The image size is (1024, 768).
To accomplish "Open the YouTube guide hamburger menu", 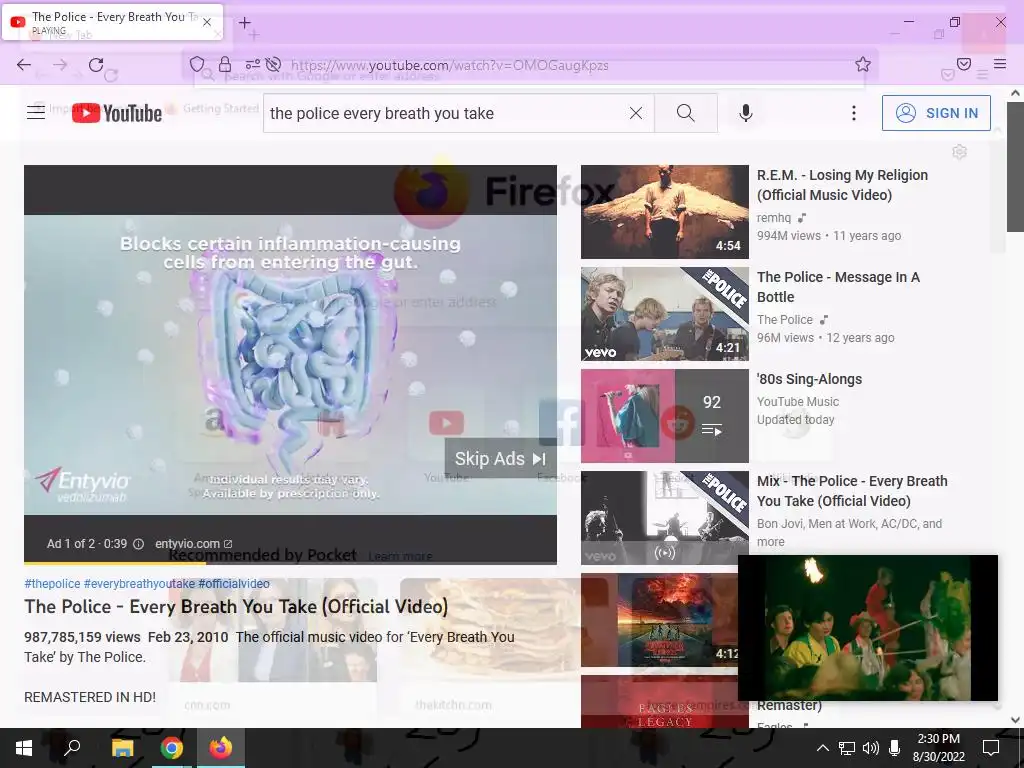I will [36, 113].
